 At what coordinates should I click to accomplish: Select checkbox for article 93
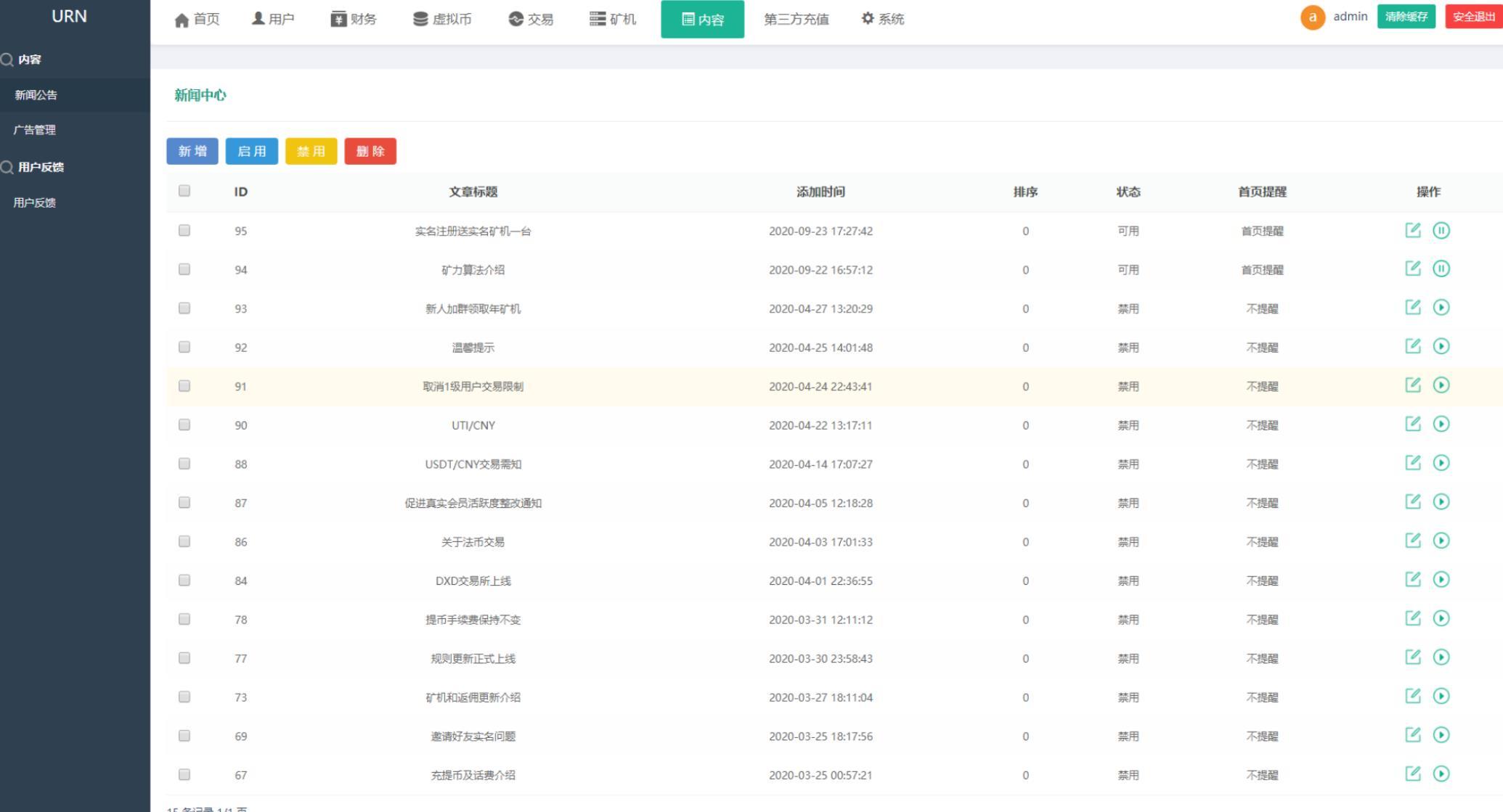coord(184,308)
